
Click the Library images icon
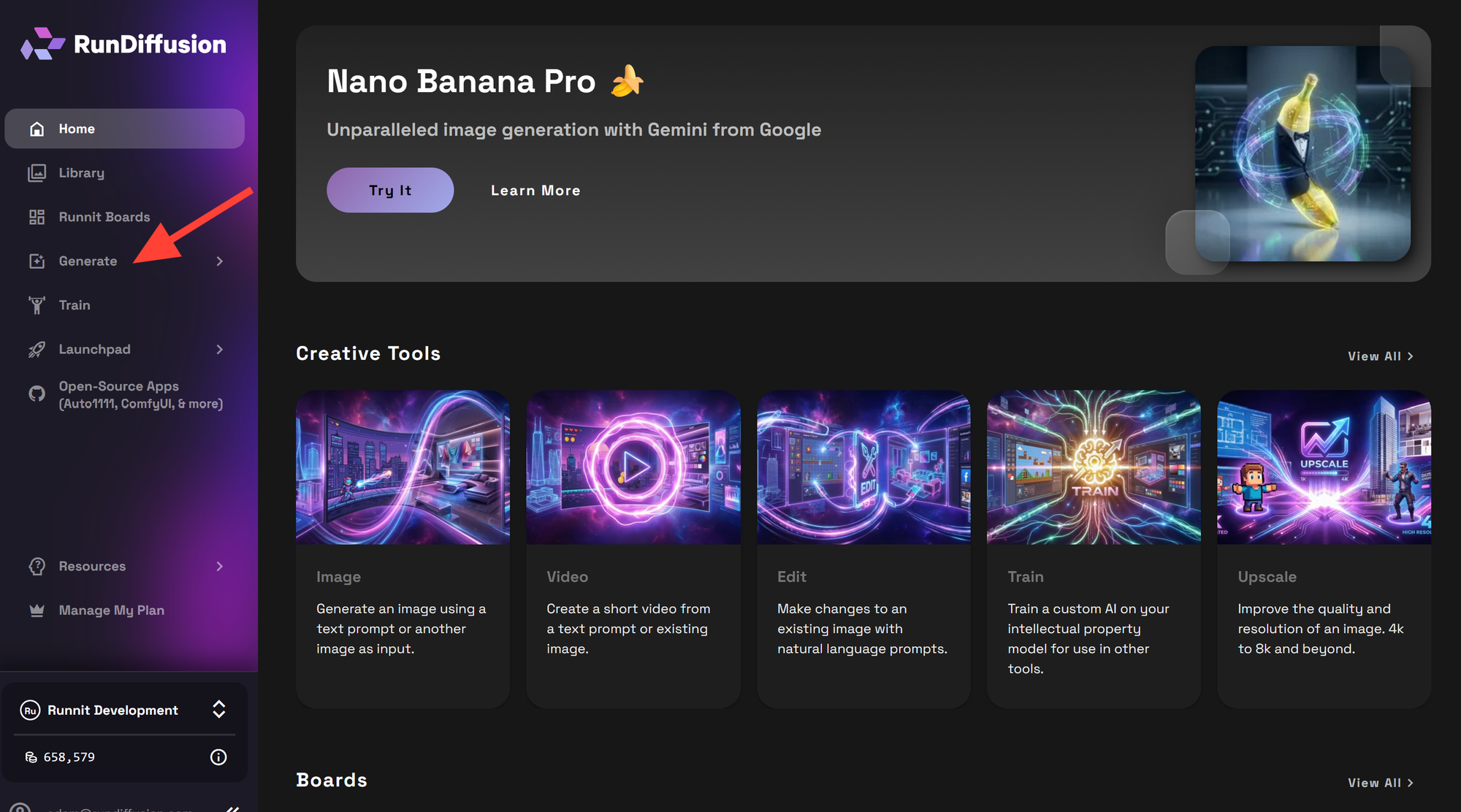pos(37,173)
